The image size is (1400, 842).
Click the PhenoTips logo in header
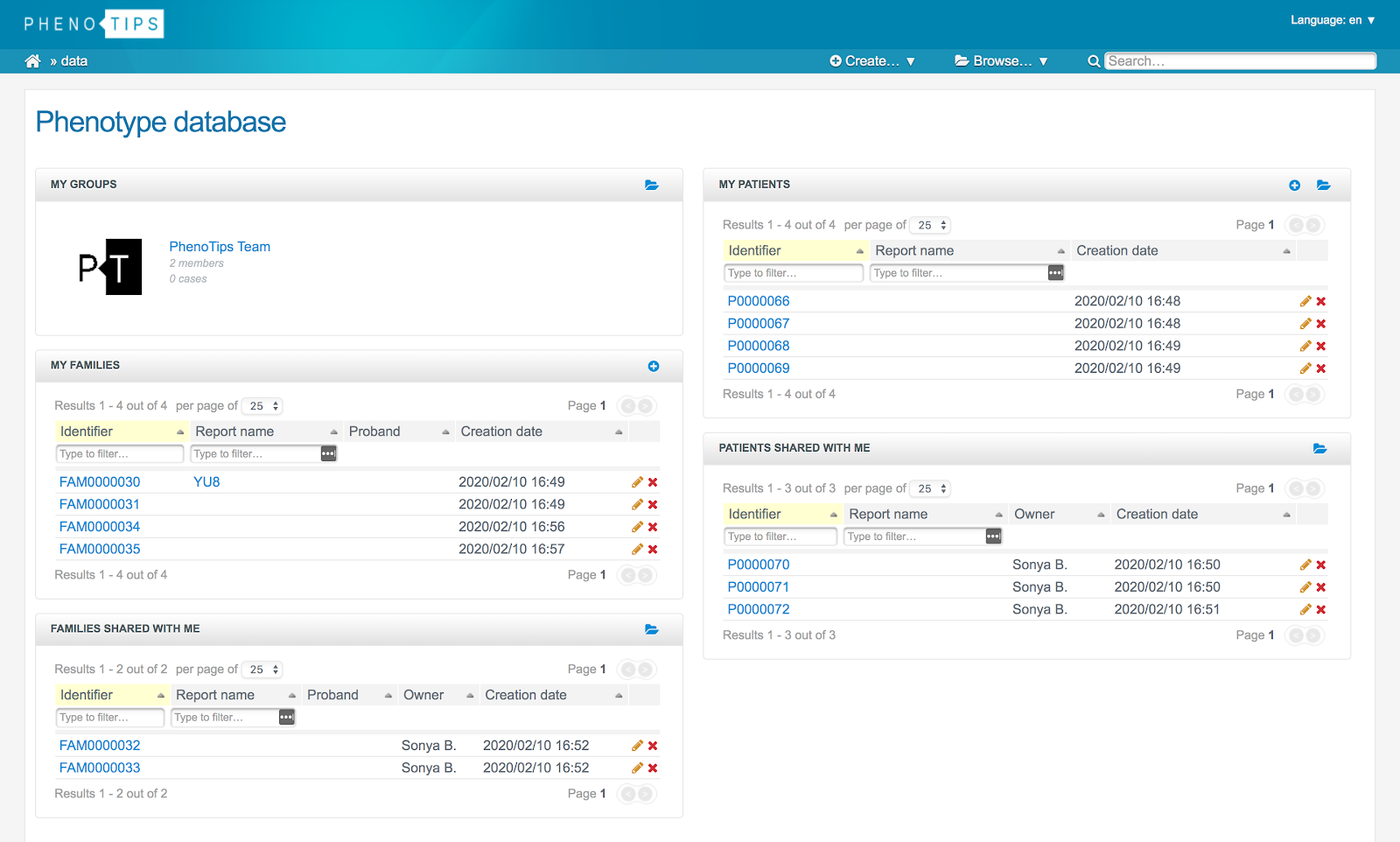pyautogui.click(x=94, y=24)
